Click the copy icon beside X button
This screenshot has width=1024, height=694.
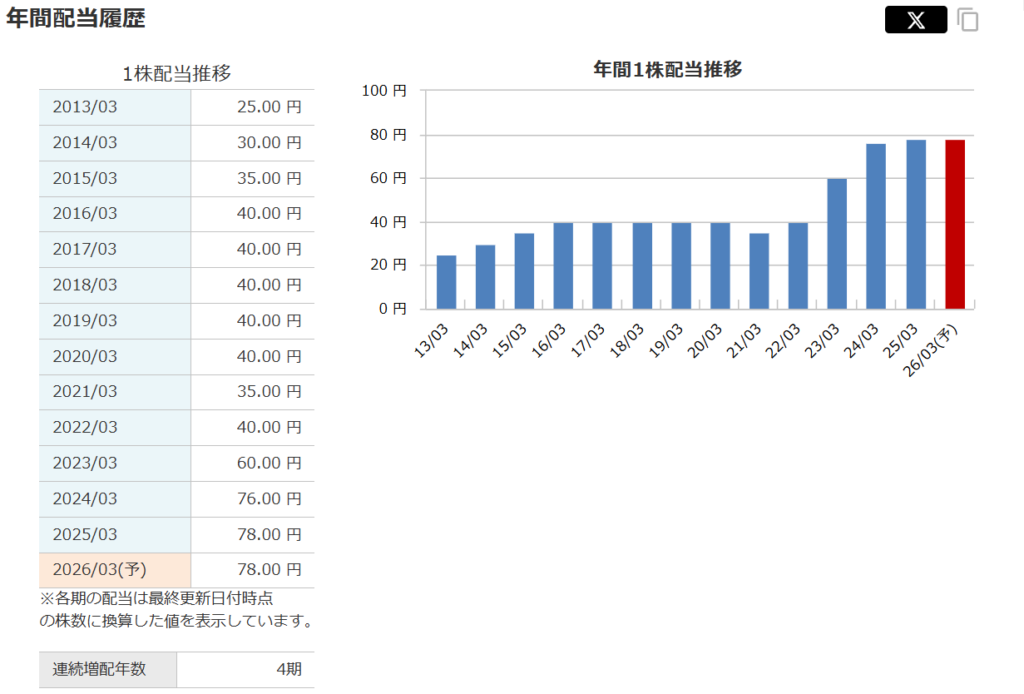tap(967, 20)
